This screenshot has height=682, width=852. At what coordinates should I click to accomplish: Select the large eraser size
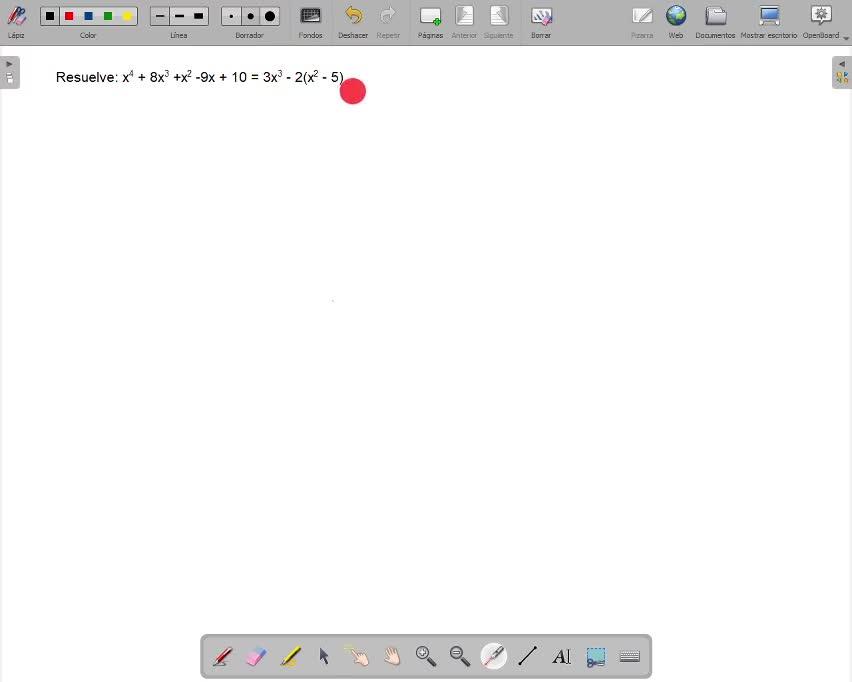click(x=270, y=16)
